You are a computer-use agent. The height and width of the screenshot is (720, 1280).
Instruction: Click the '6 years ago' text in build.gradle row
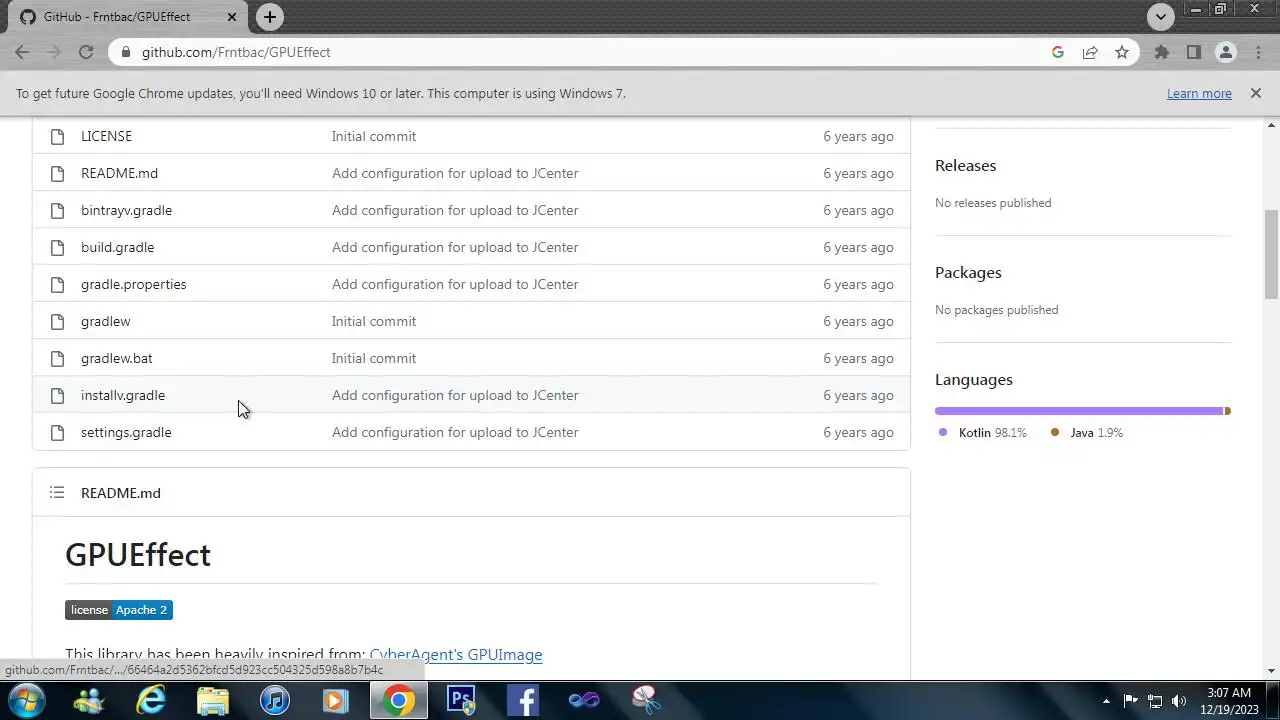pyautogui.click(x=858, y=247)
